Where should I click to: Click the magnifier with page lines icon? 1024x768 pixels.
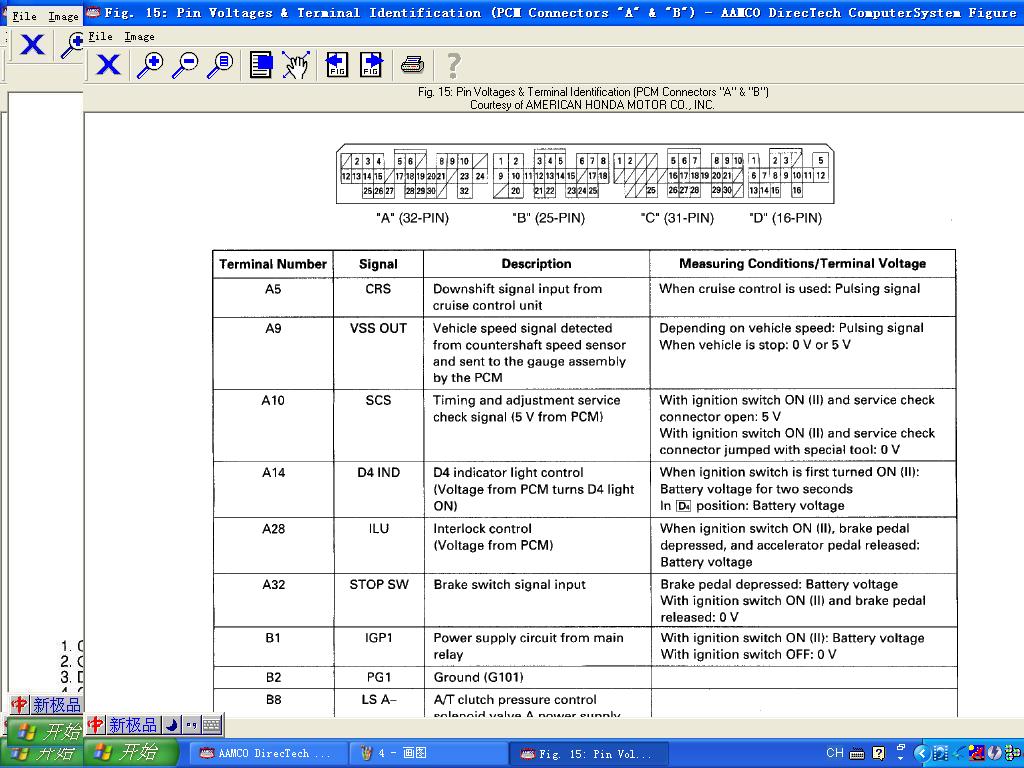(220, 65)
